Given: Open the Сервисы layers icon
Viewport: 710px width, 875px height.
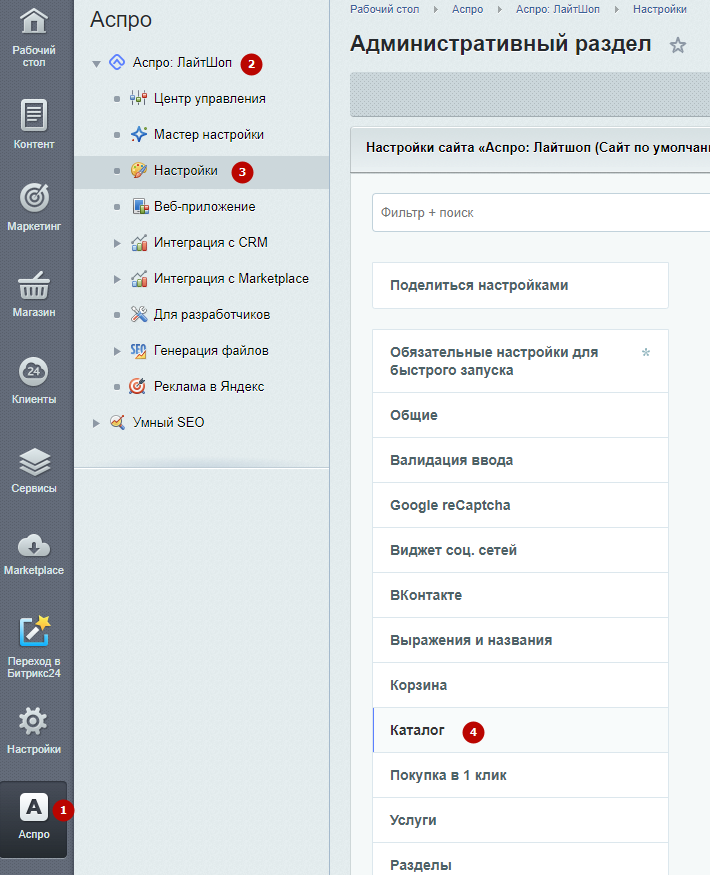Looking at the screenshot, I should (34, 462).
